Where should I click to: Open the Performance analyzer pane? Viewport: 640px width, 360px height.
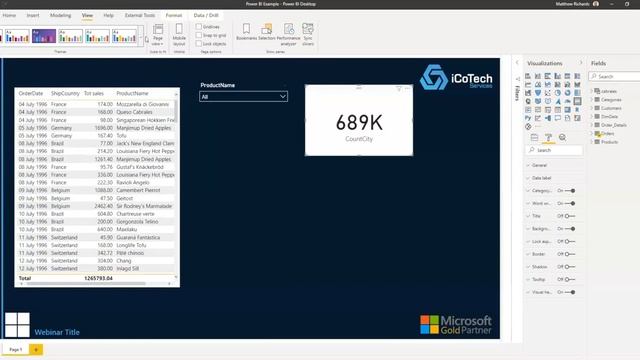click(288, 34)
